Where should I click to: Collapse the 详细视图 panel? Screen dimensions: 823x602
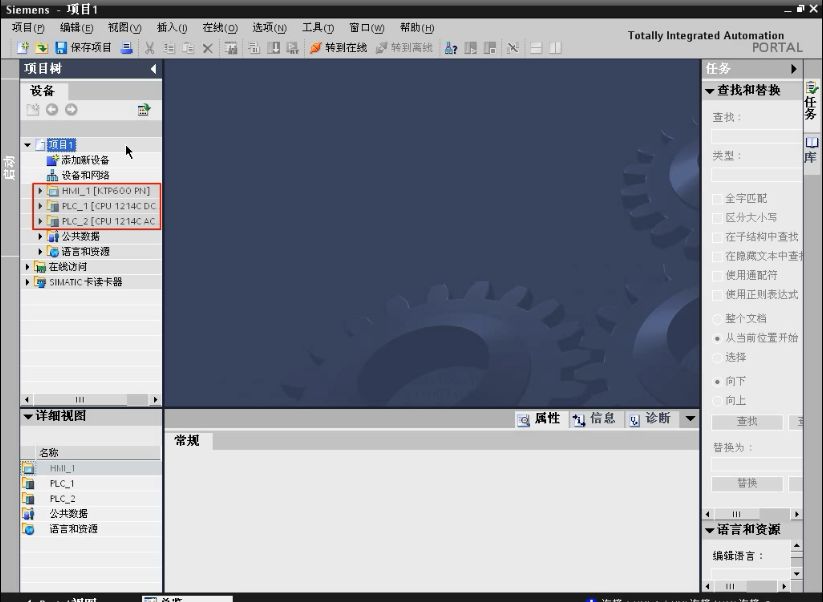28,416
